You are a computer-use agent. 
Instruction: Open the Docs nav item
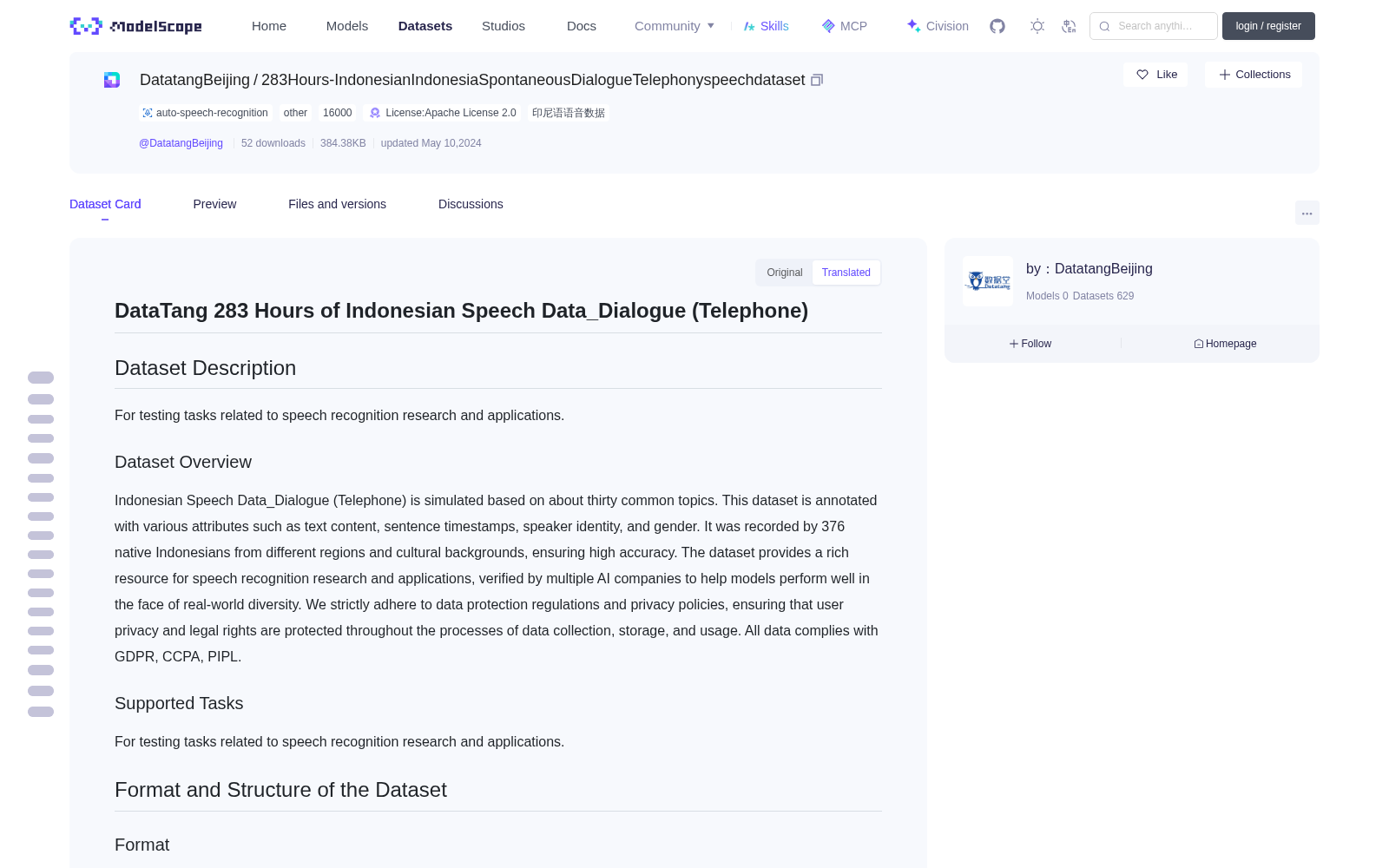582,26
